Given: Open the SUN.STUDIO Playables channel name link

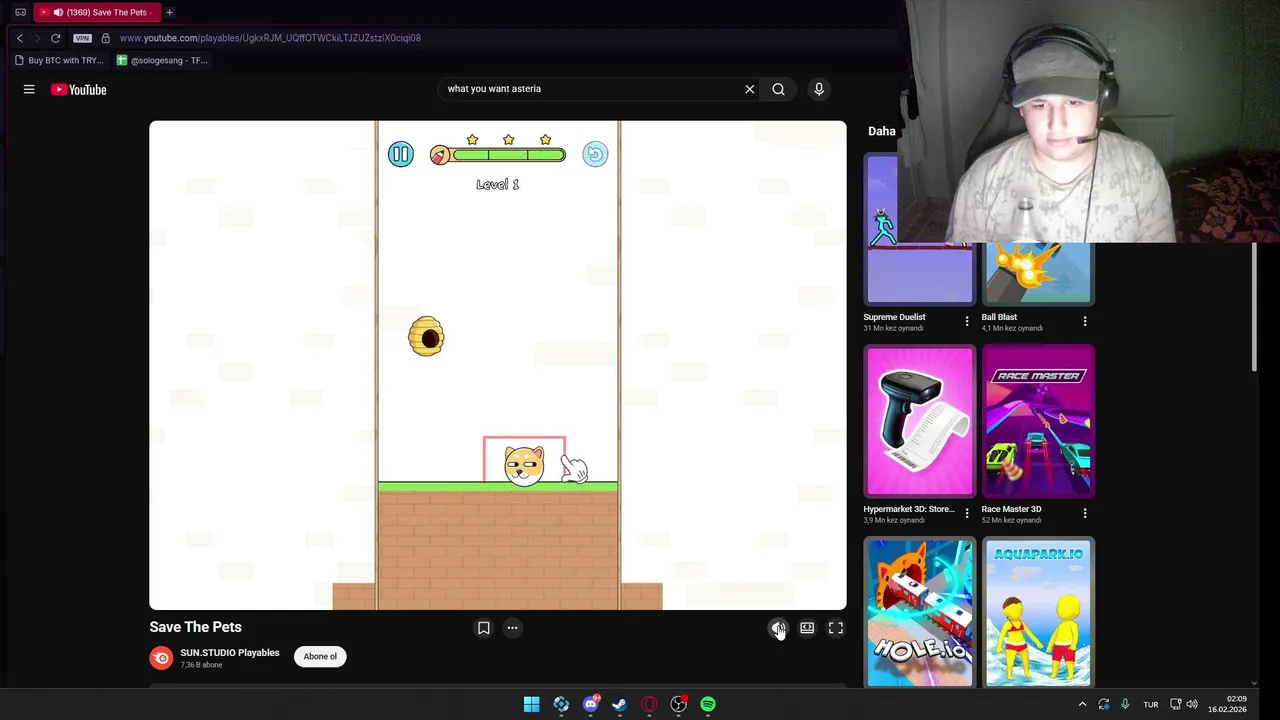Looking at the screenshot, I should 230,653.
